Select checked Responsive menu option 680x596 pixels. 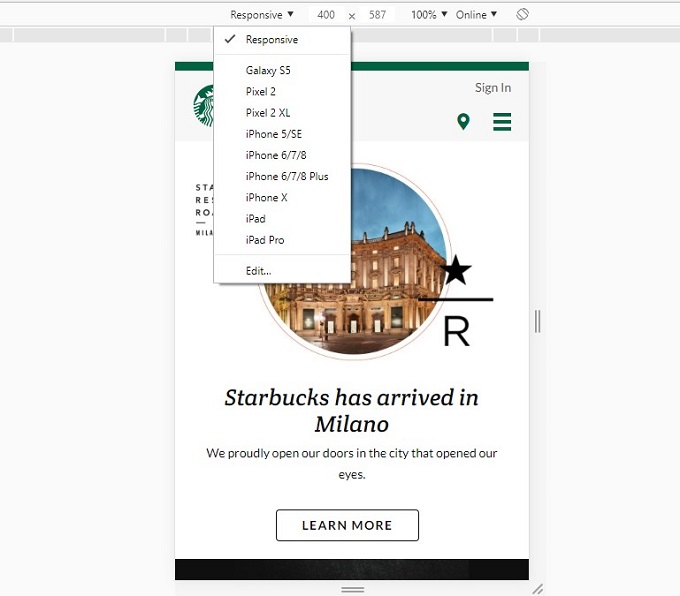click(x=282, y=39)
